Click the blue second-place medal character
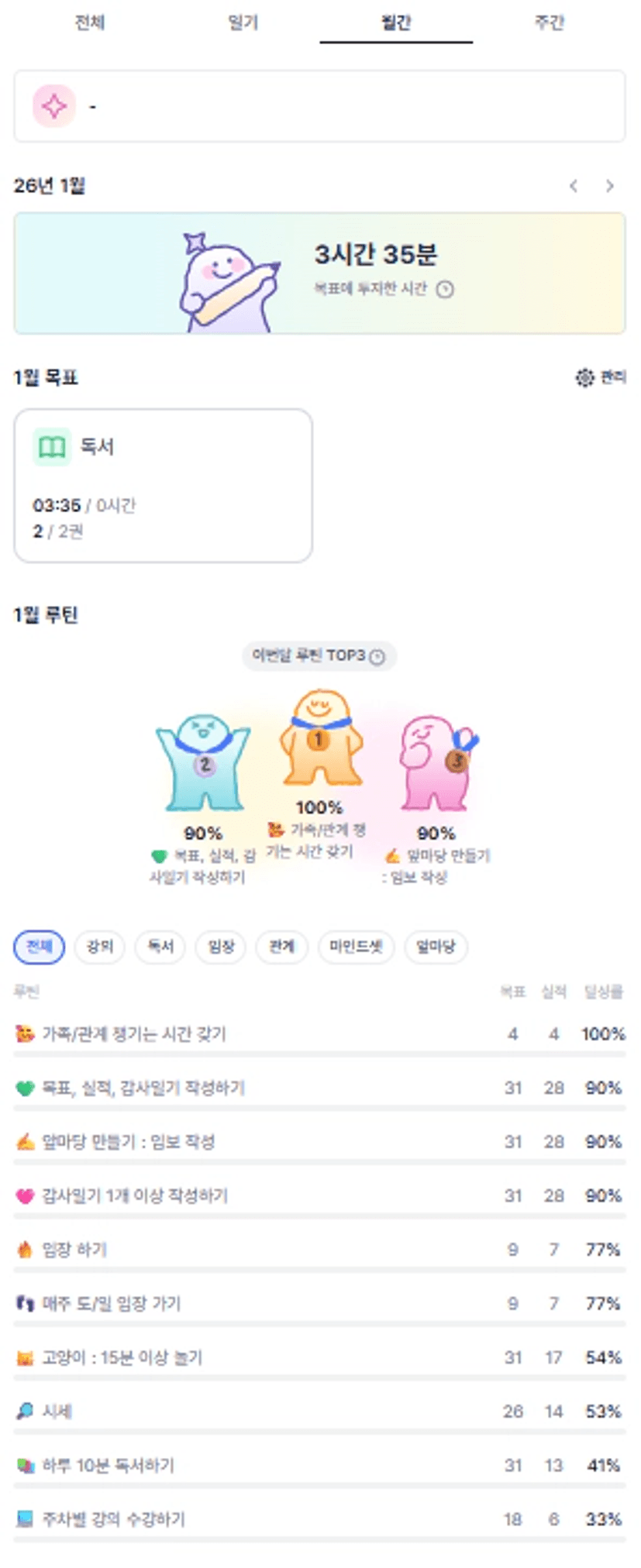The height and width of the screenshot is (1568, 641). pyautogui.click(x=203, y=763)
